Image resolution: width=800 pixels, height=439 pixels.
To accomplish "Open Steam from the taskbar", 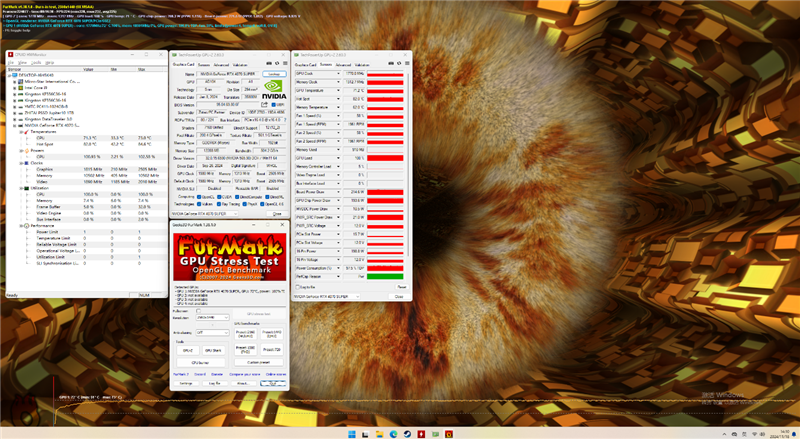I will point(407,434).
